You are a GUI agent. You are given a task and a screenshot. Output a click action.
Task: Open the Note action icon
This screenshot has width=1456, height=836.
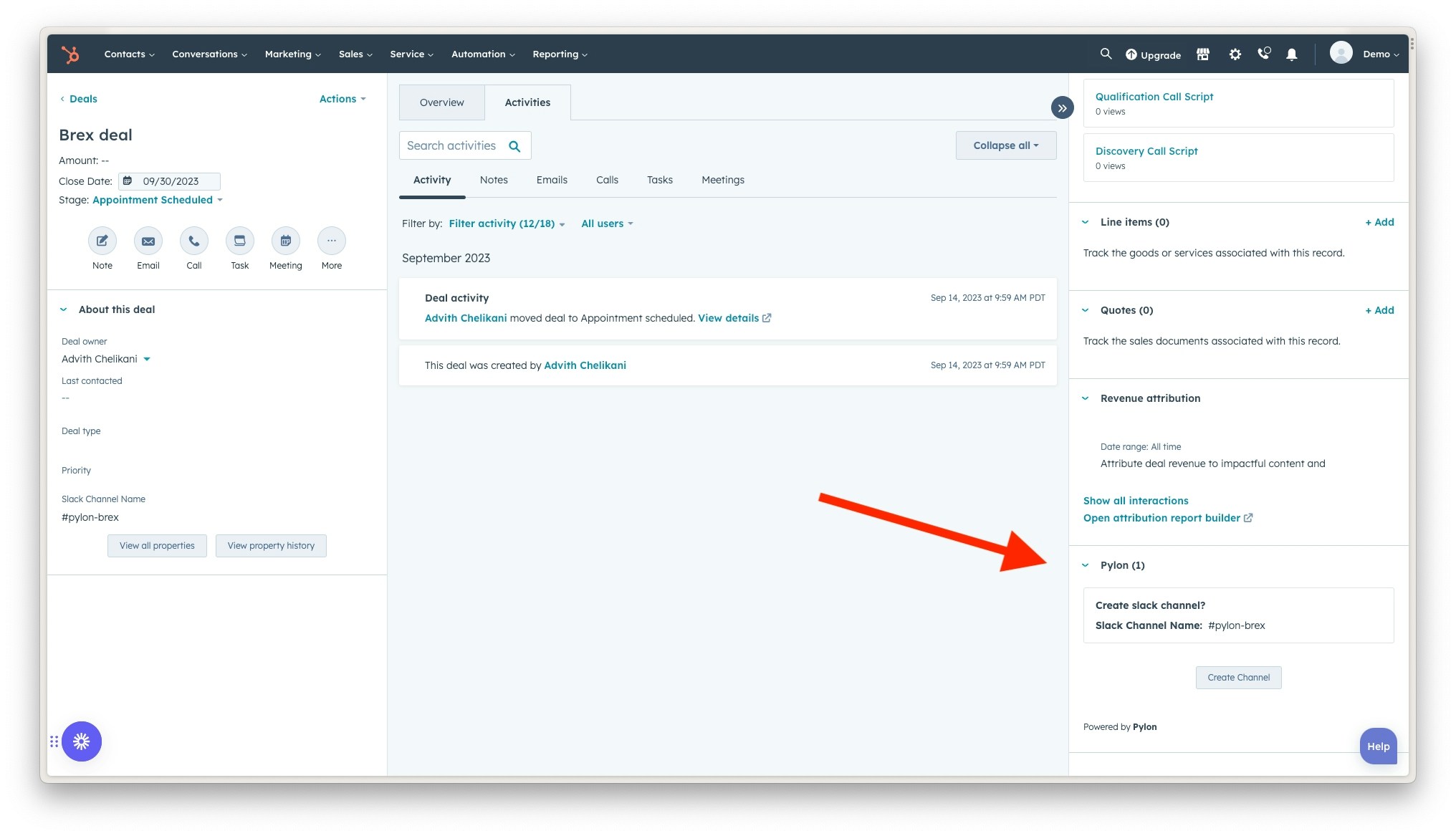pyautogui.click(x=102, y=241)
